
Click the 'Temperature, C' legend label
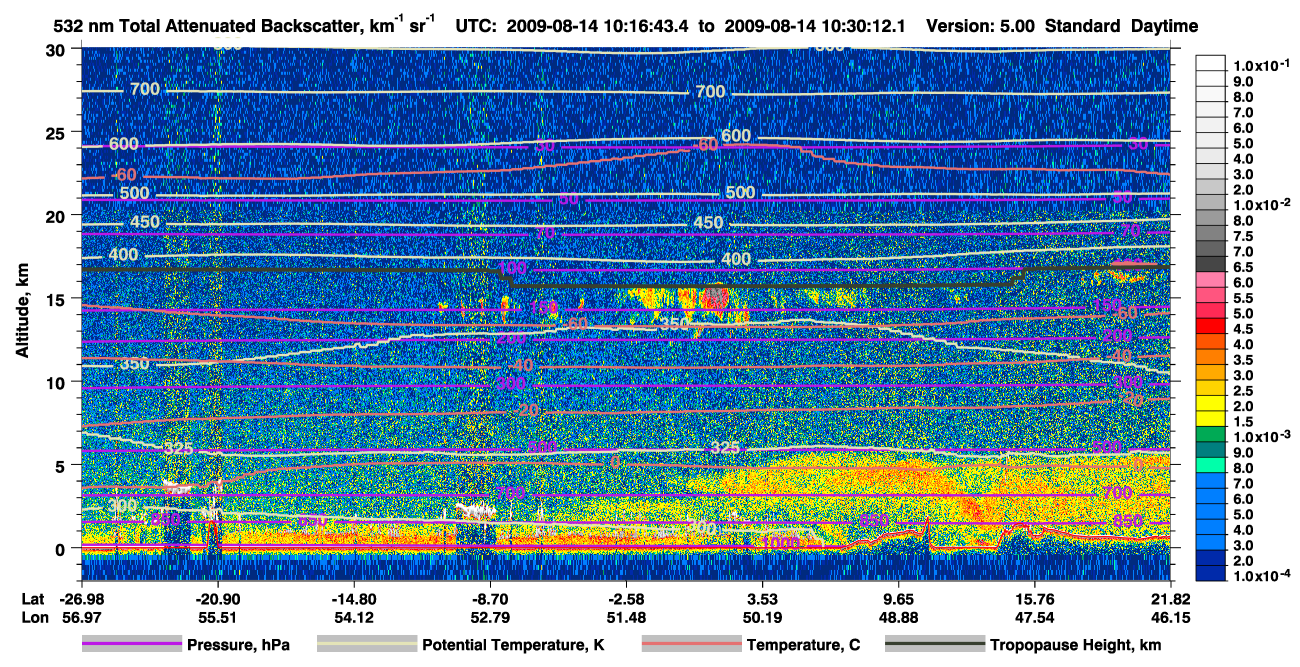[803, 645]
